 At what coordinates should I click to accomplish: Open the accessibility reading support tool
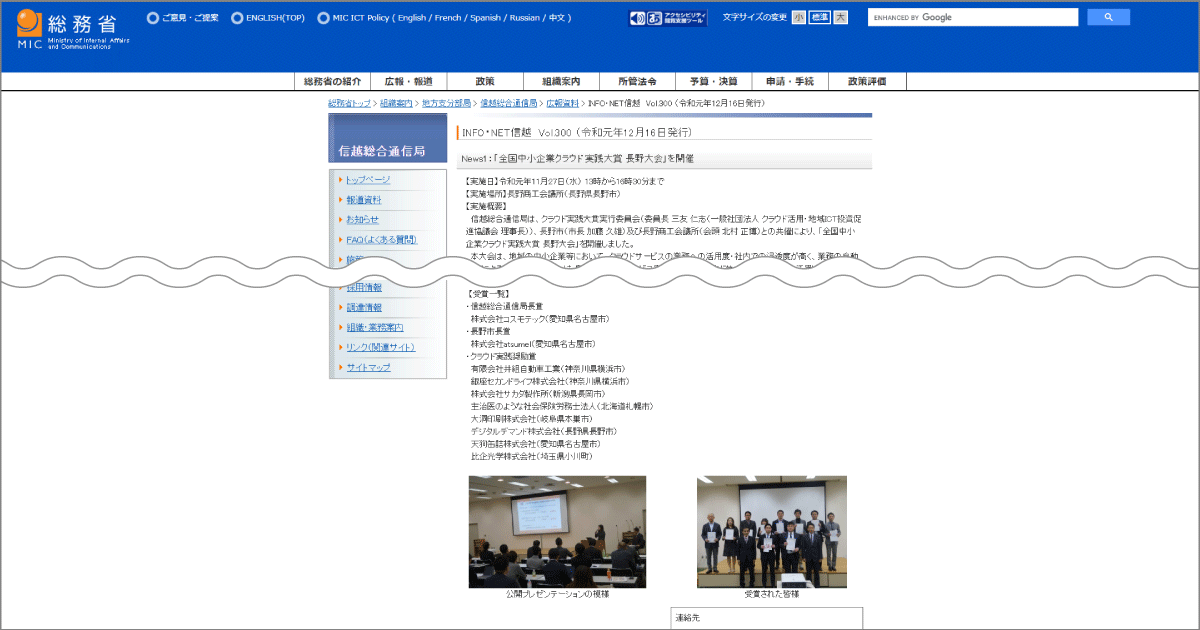(x=667, y=18)
